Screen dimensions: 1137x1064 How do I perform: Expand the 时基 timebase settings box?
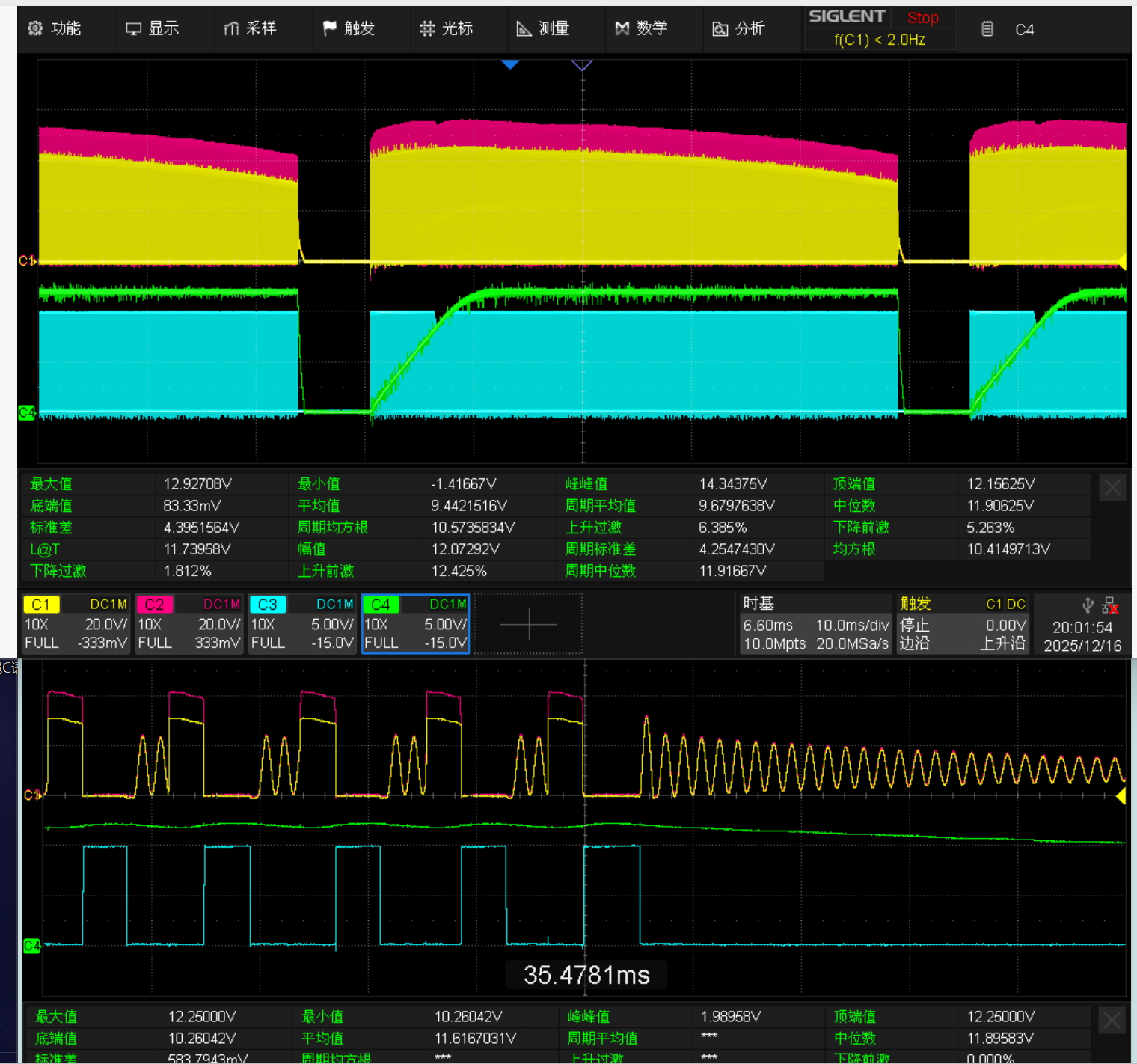pyautogui.click(x=815, y=624)
